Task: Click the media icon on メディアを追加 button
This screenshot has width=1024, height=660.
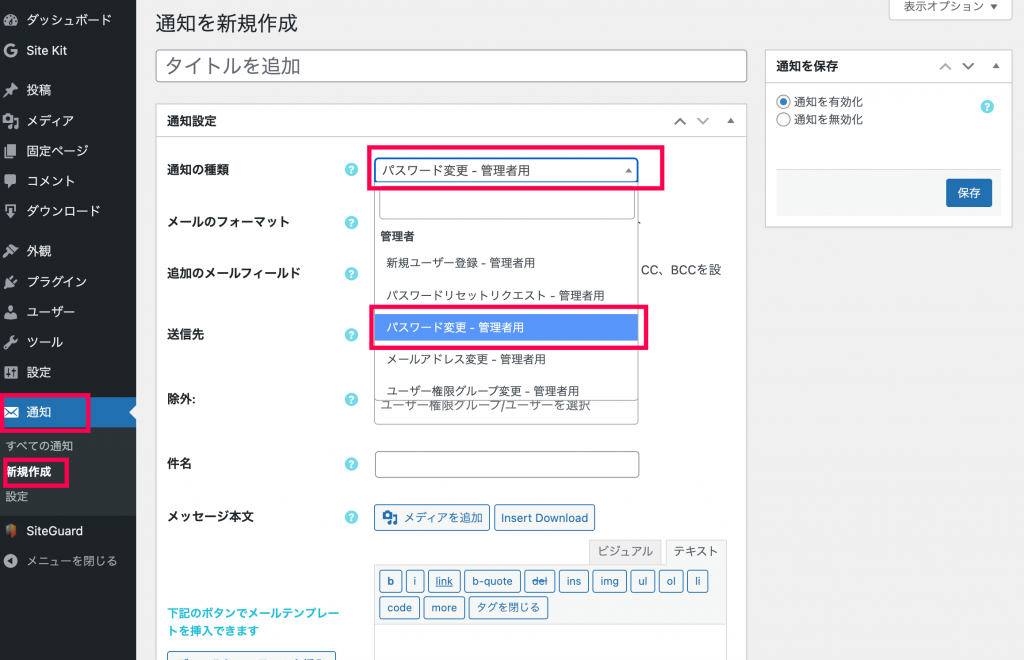Action: (390, 518)
